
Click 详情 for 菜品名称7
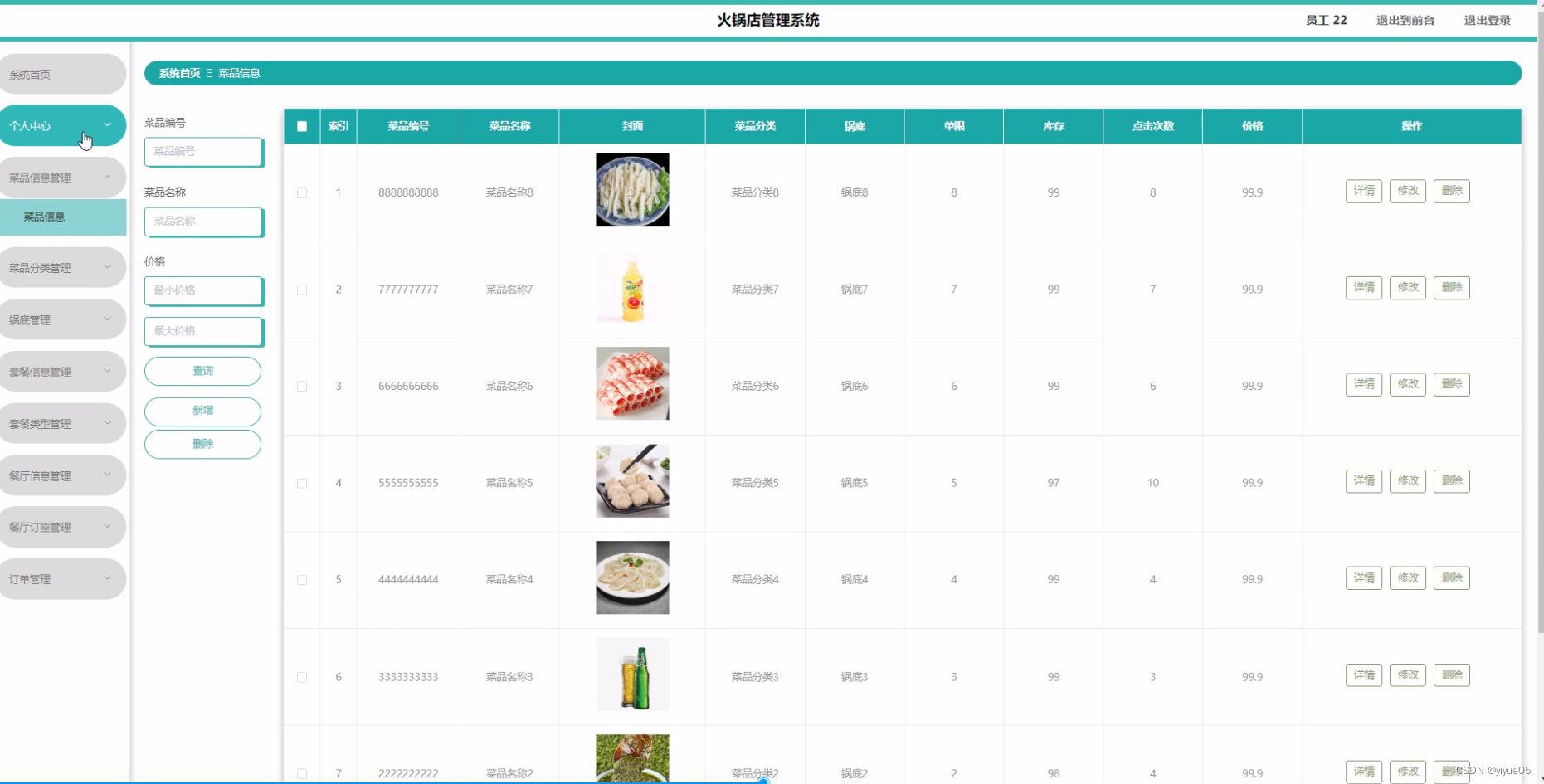(x=1364, y=288)
